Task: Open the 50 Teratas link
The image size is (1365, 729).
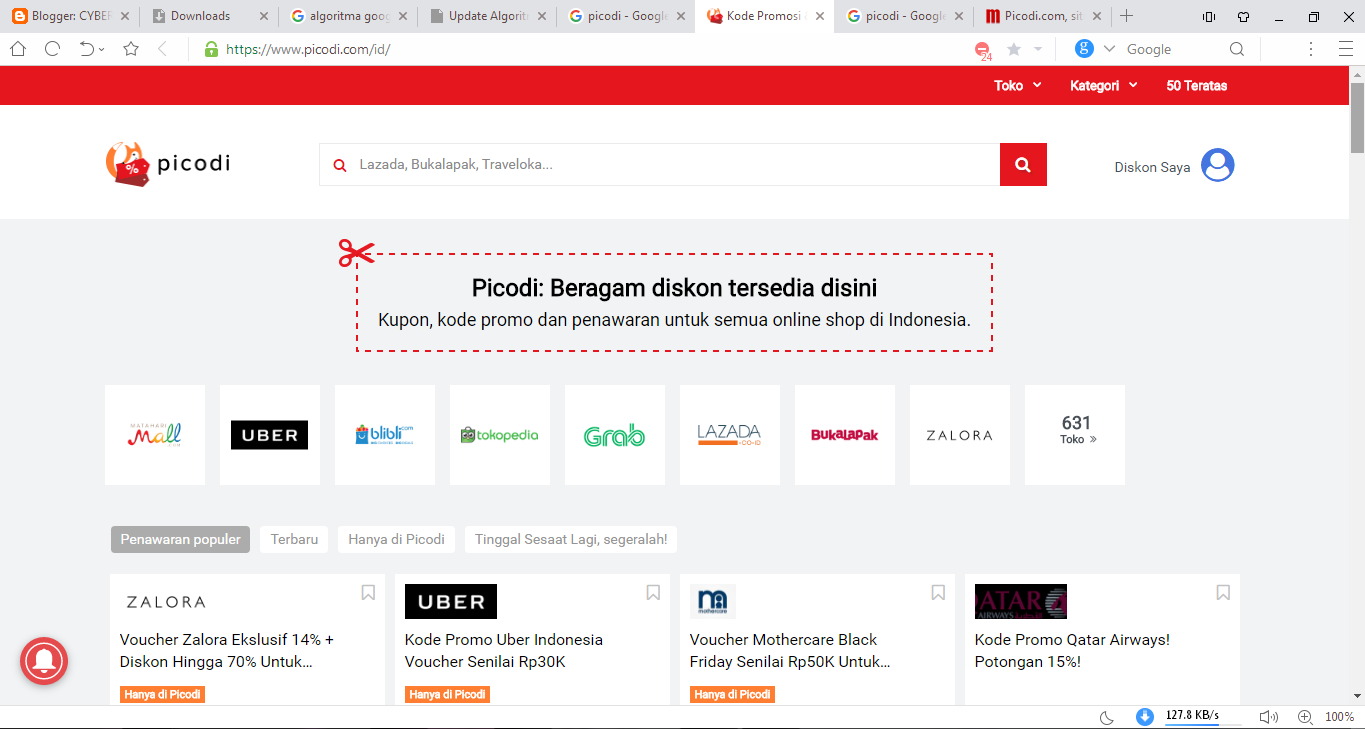Action: (1197, 85)
